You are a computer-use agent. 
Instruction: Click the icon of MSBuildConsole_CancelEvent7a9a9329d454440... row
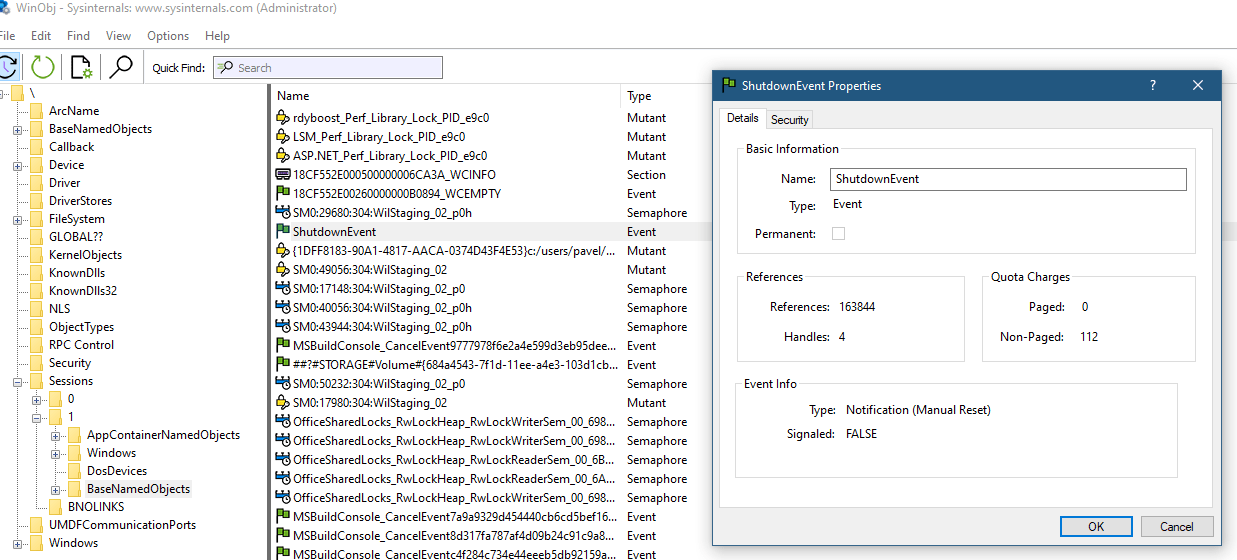click(283, 517)
